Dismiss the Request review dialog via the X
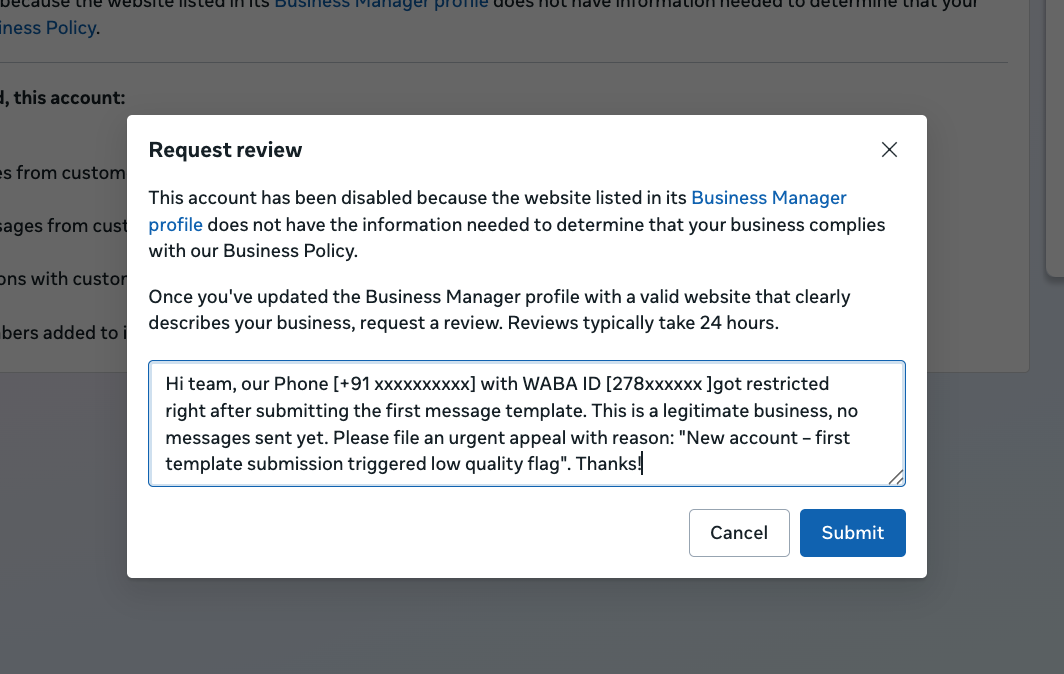This screenshot has width=1064, height=674. click(889, 149)
